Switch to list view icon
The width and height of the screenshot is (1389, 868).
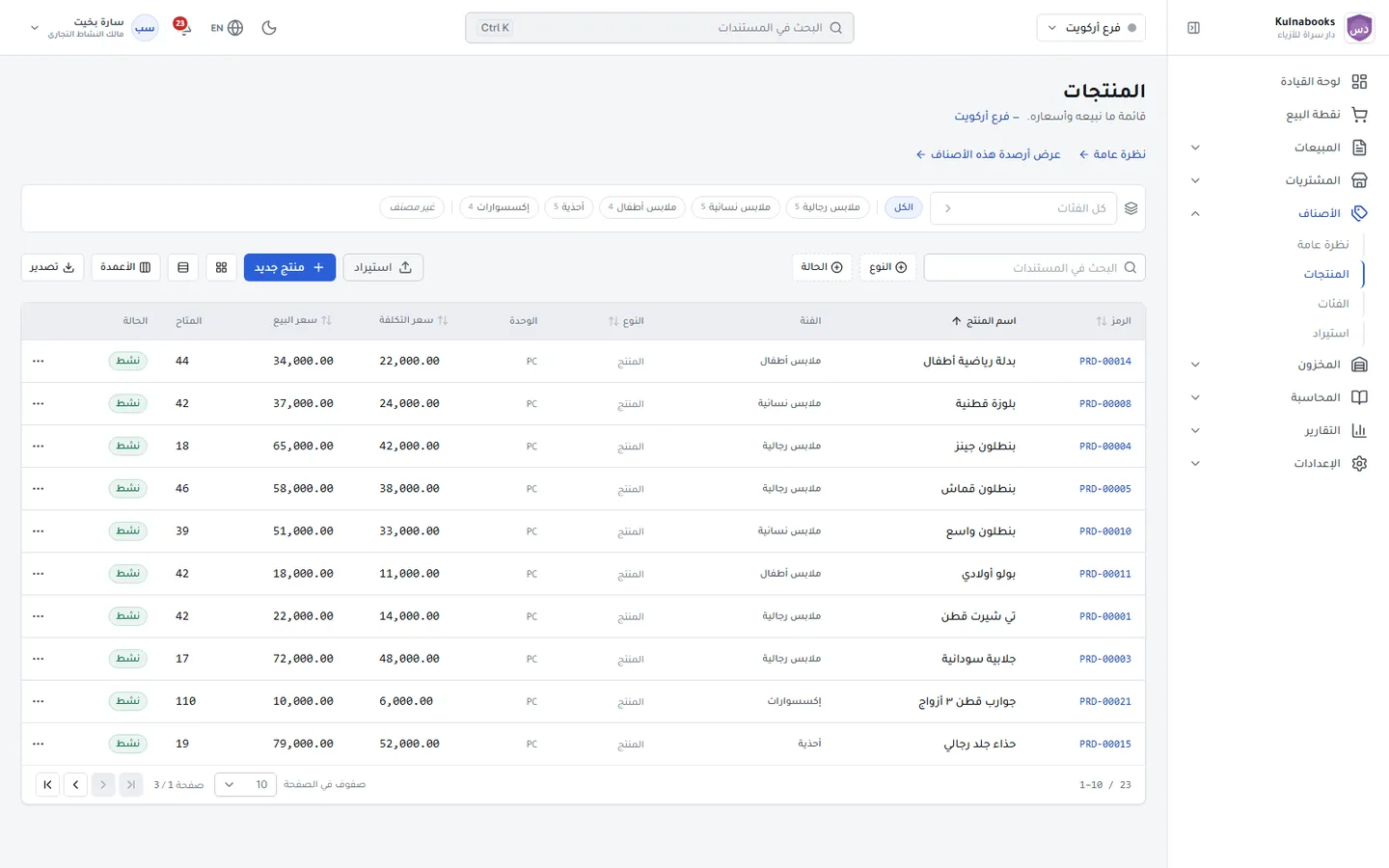coord(183,267)
